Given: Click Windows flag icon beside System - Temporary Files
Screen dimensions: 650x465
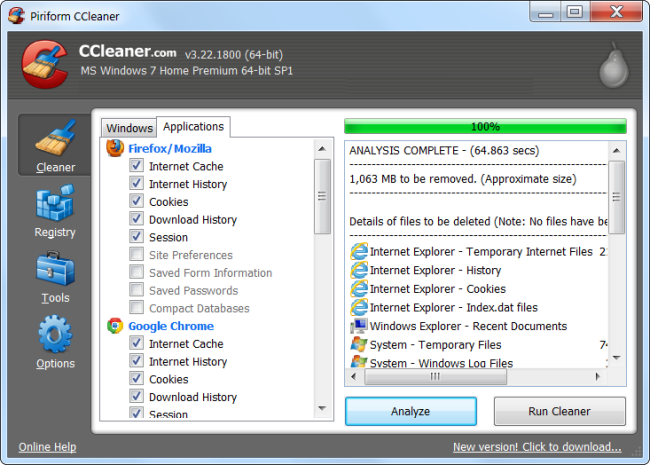Looking at the screenshot, I should [359, 344].
